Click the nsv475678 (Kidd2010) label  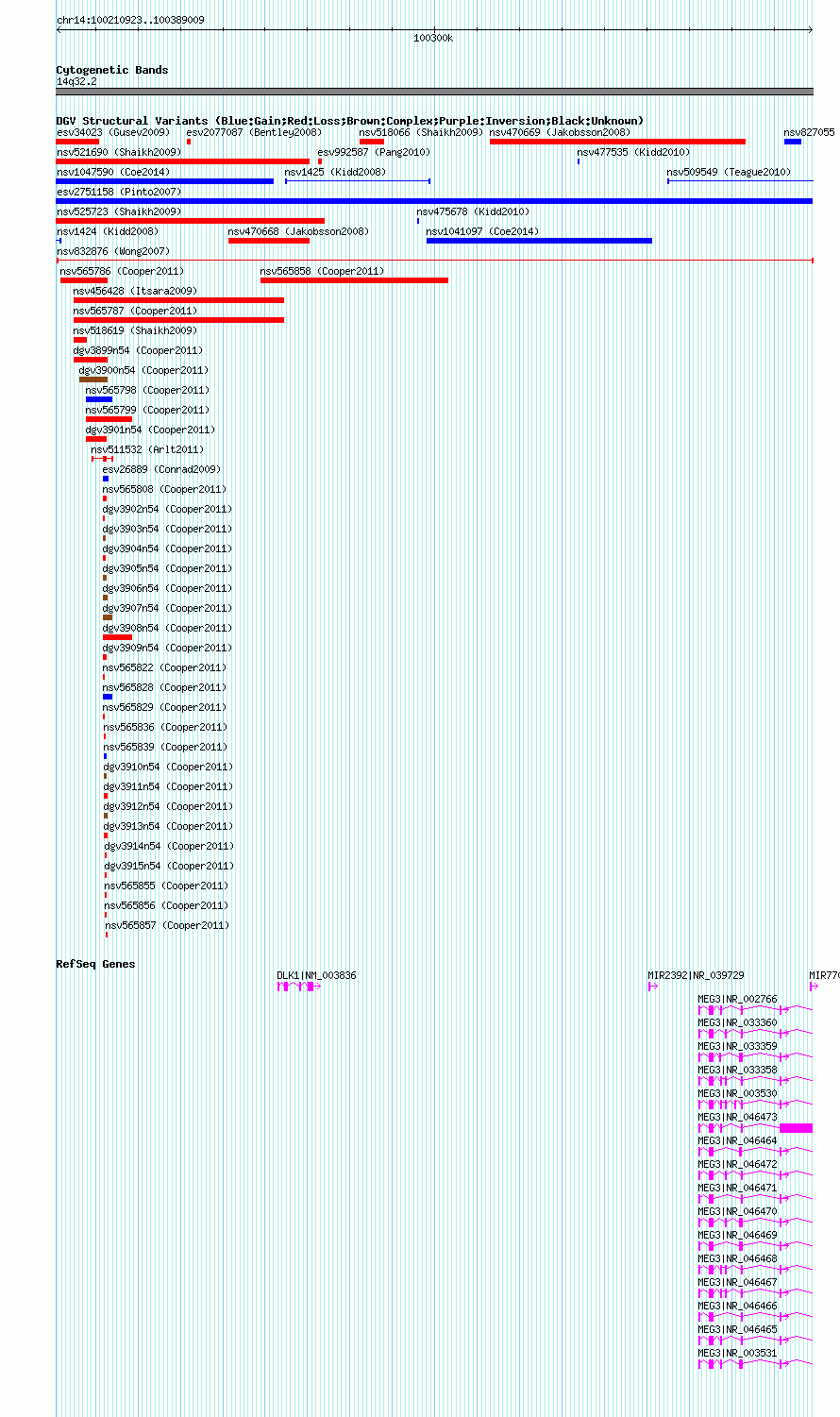click(x=474, y=211)
